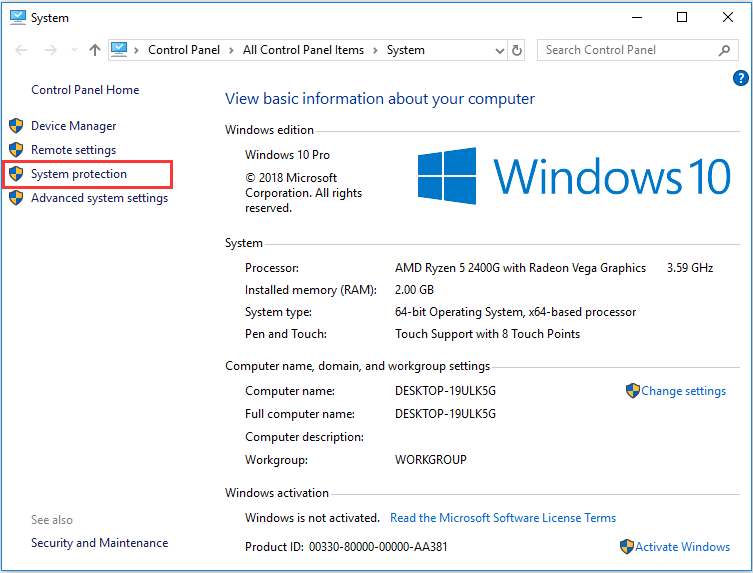753x573 pixels.
Task: Open help via the question mark icon
Action: (740, 78)
